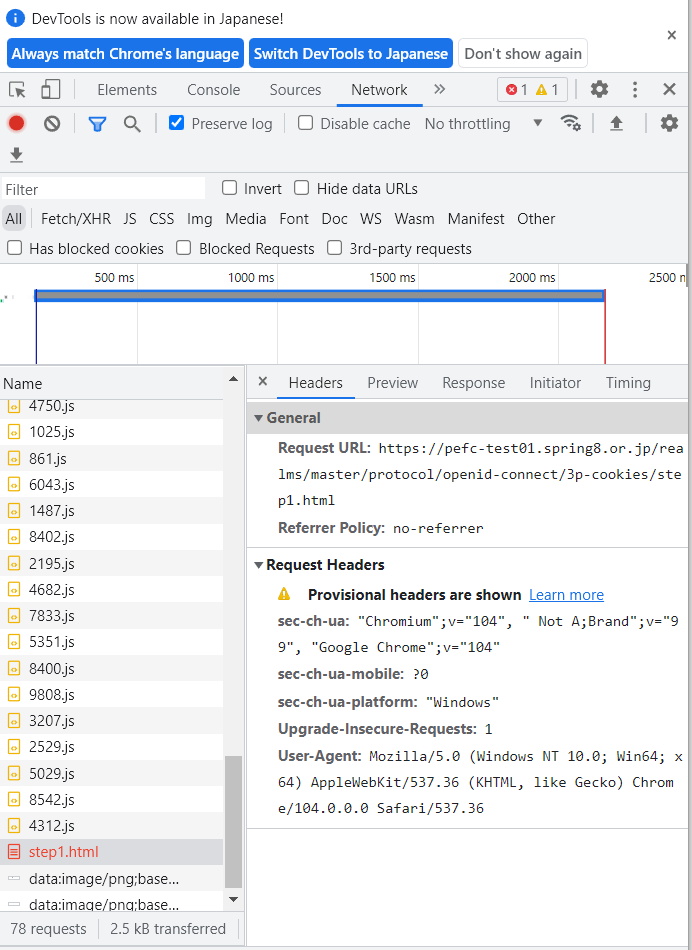Collapse the Request Headers section
692x950 pixels.
click(259, 564)
